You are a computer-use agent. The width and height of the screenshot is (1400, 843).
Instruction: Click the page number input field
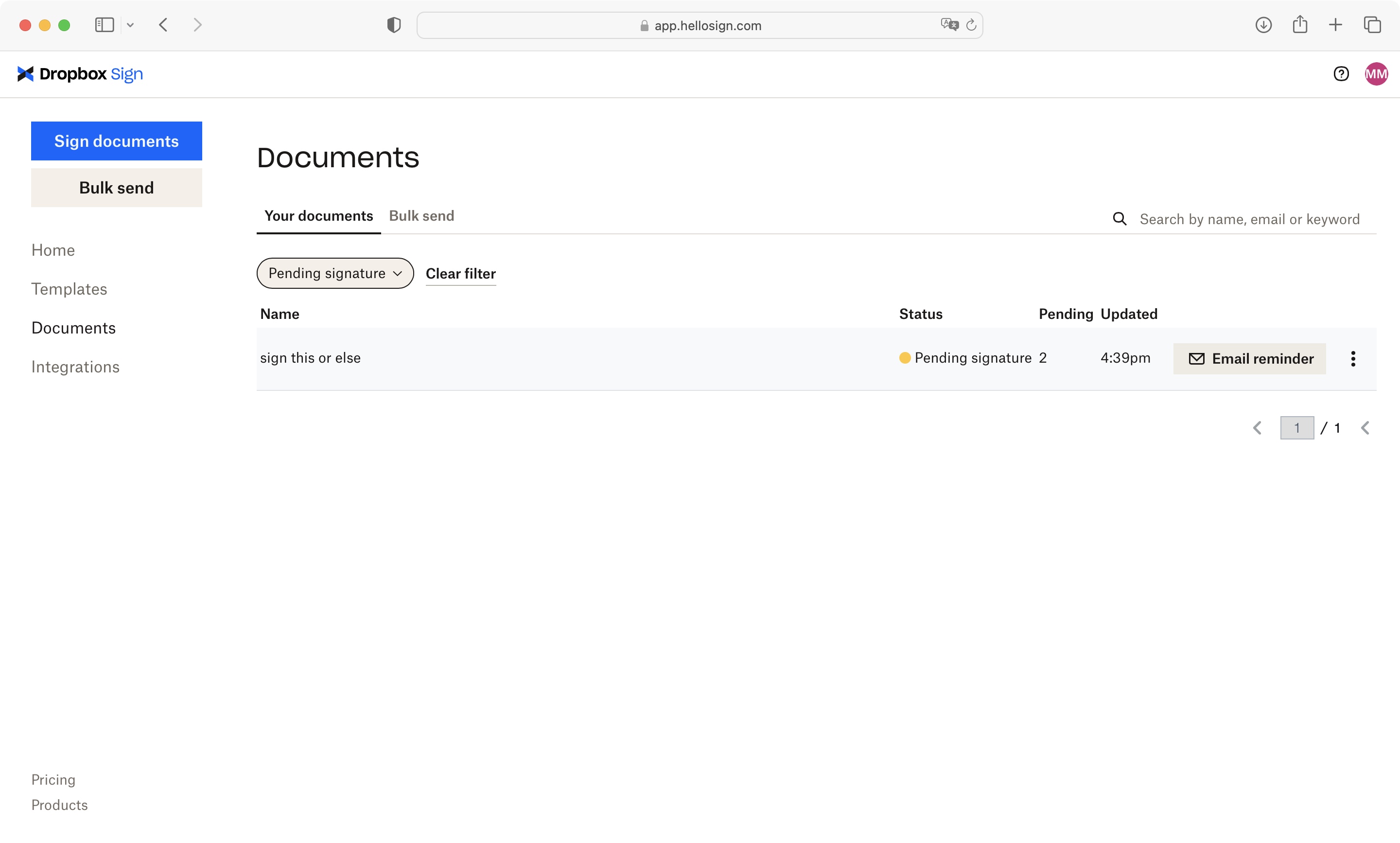point(1297,428)
